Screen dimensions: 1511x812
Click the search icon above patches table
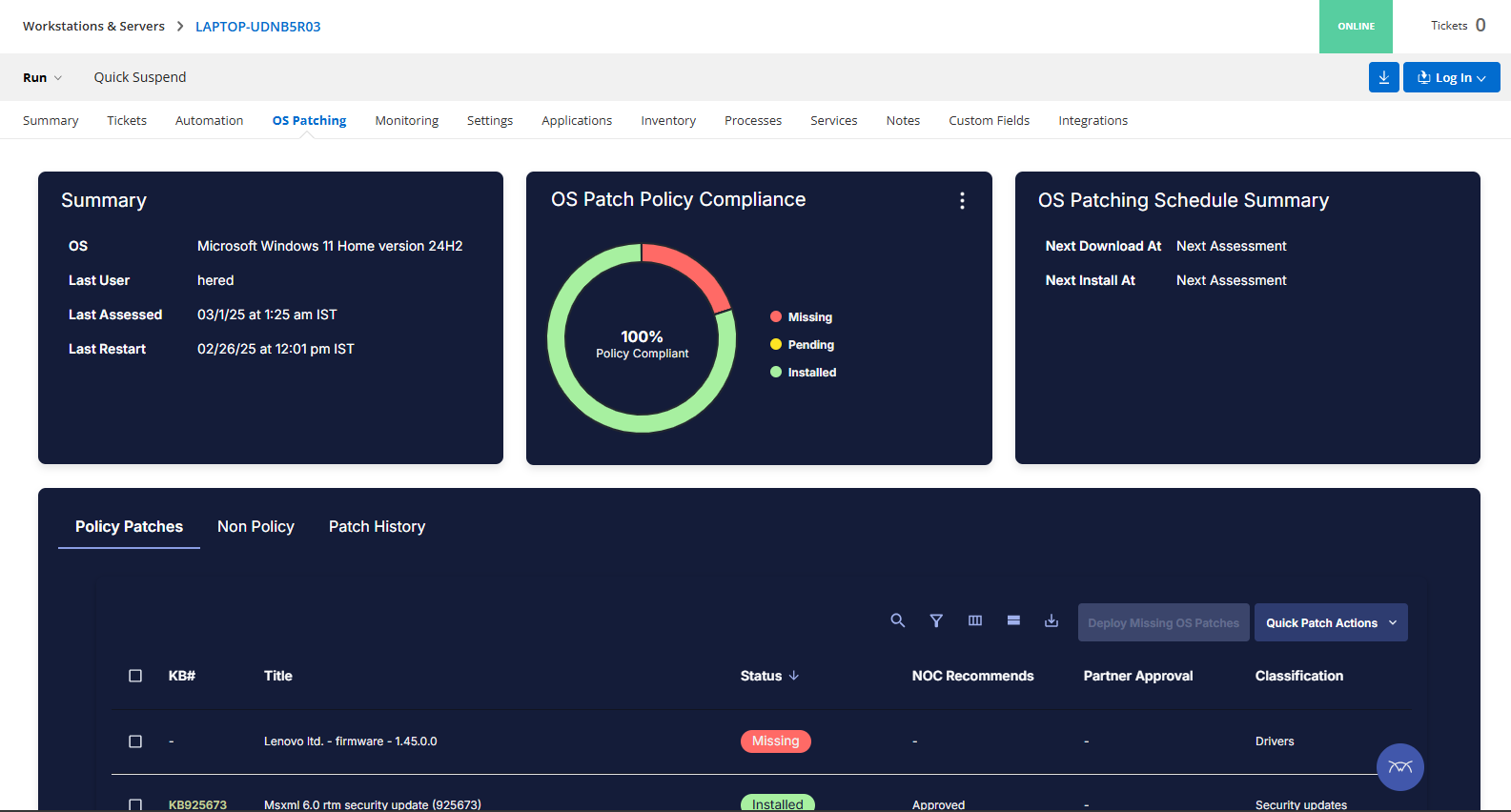[x=897, y=620]
